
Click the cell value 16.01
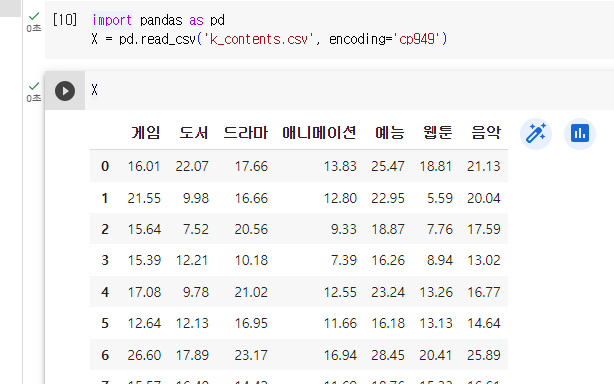[x=144, y=166]
